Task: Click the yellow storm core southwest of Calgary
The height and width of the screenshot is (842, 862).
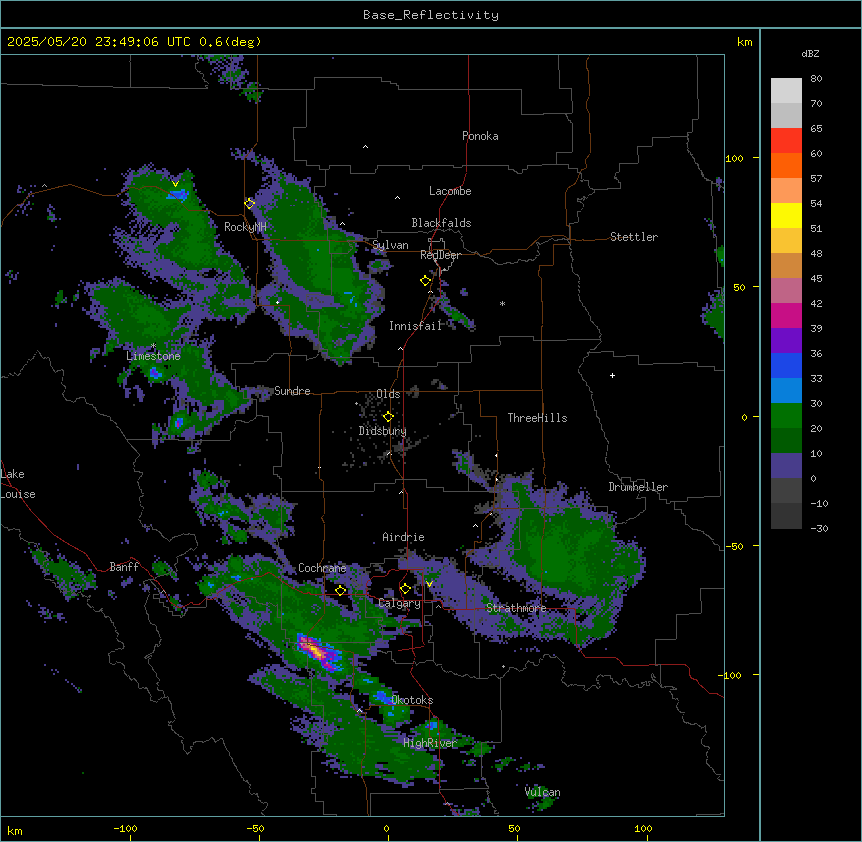Action: 316,650
